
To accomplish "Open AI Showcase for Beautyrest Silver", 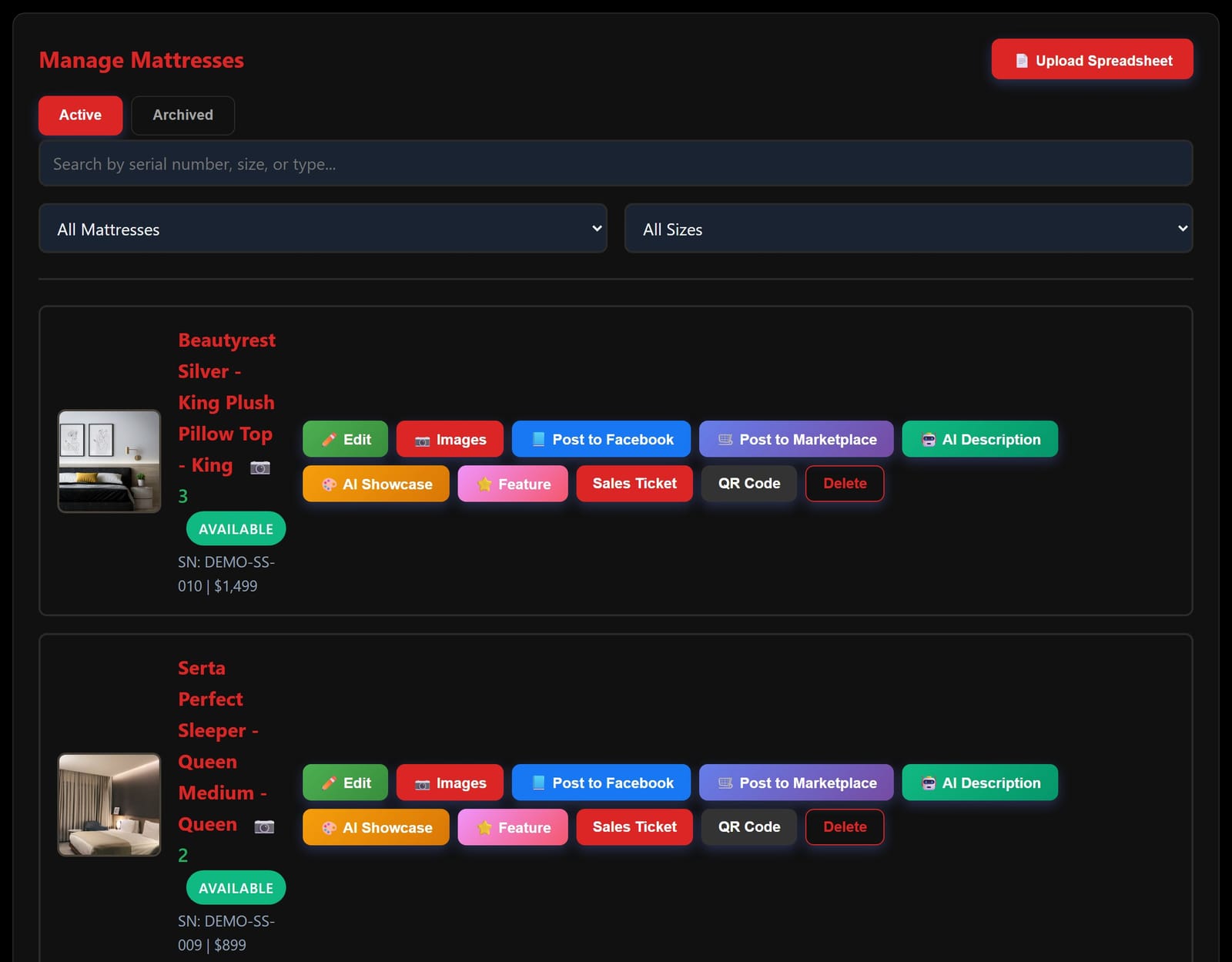I will [x=376, y=484].
